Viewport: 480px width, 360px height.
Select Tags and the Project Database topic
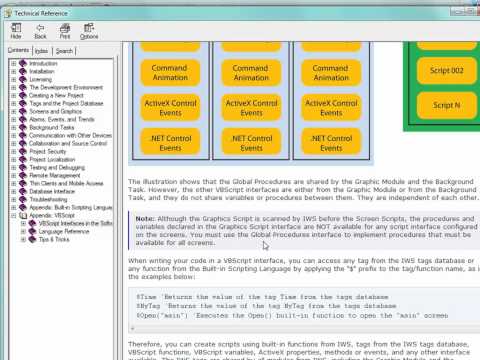pyautogui.click(x=66, y=103)
